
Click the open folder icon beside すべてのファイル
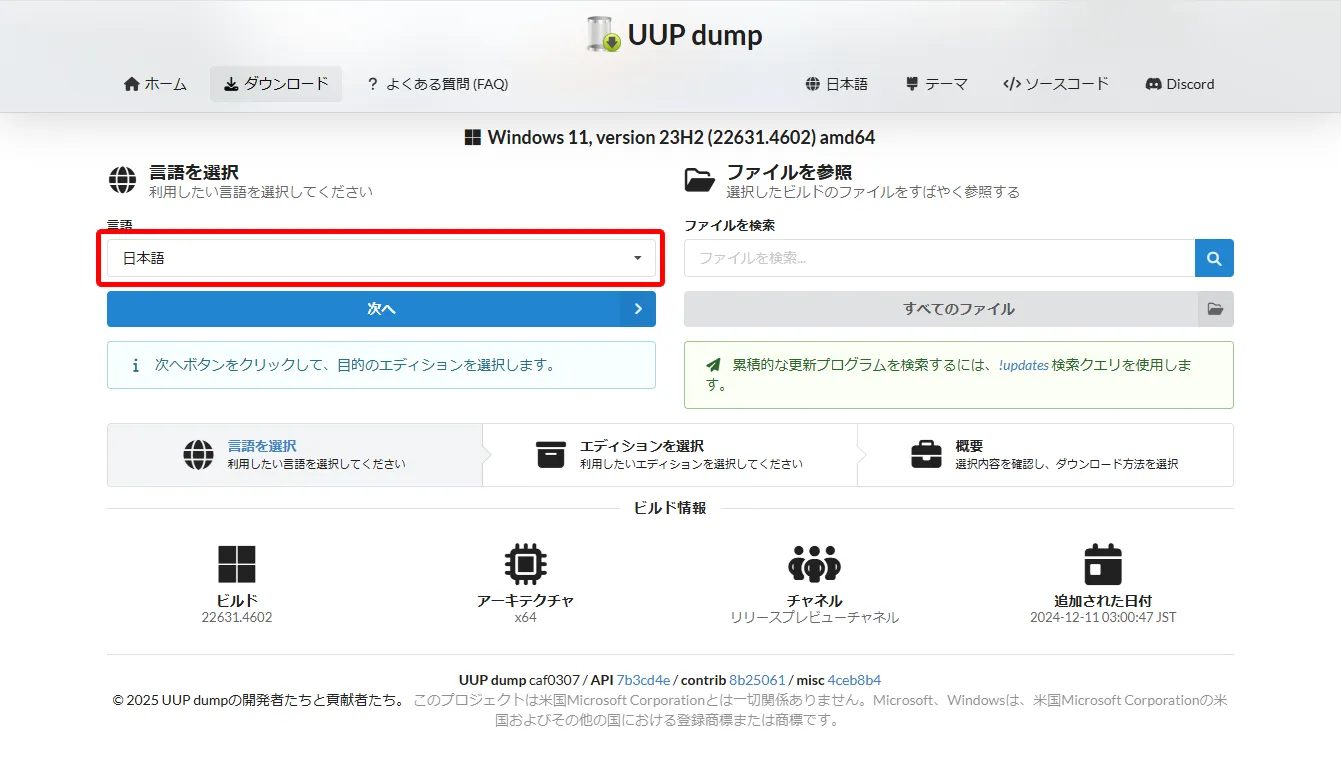[x=1215, y=309]
